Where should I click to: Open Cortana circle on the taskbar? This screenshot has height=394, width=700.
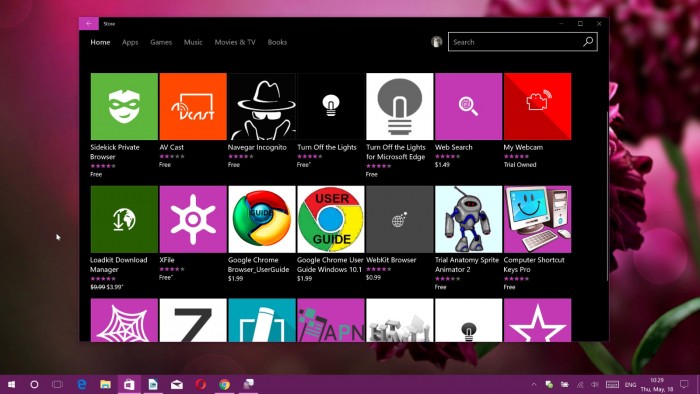(34, 384)
